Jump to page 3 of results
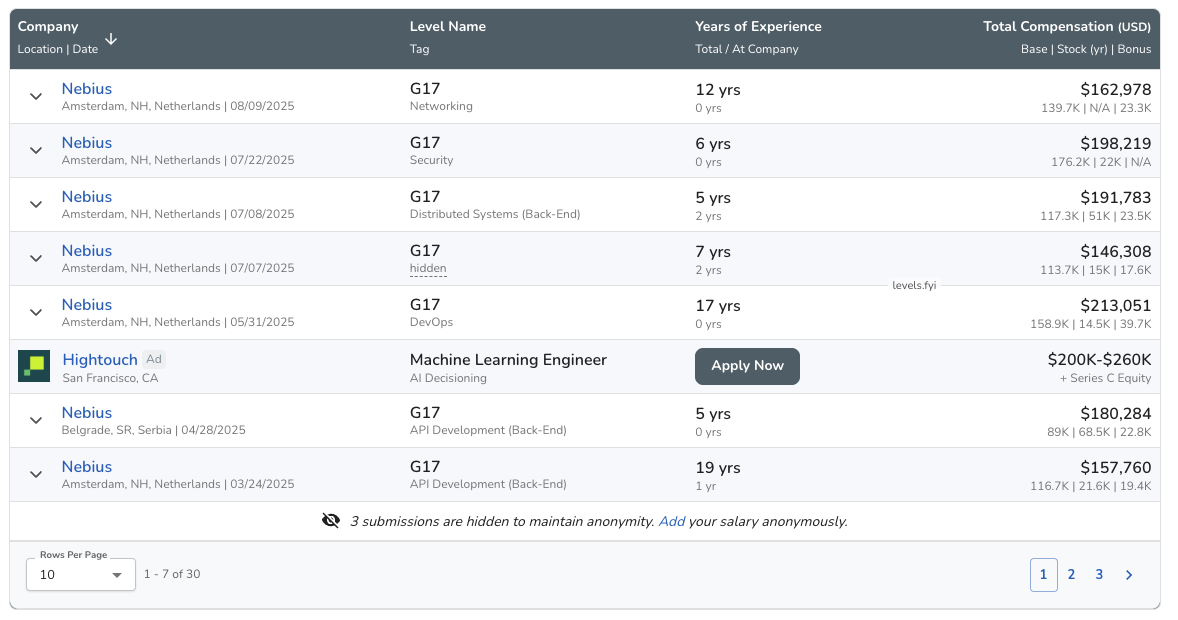This screenshot has height=620, width=1178. [1099, 575]
